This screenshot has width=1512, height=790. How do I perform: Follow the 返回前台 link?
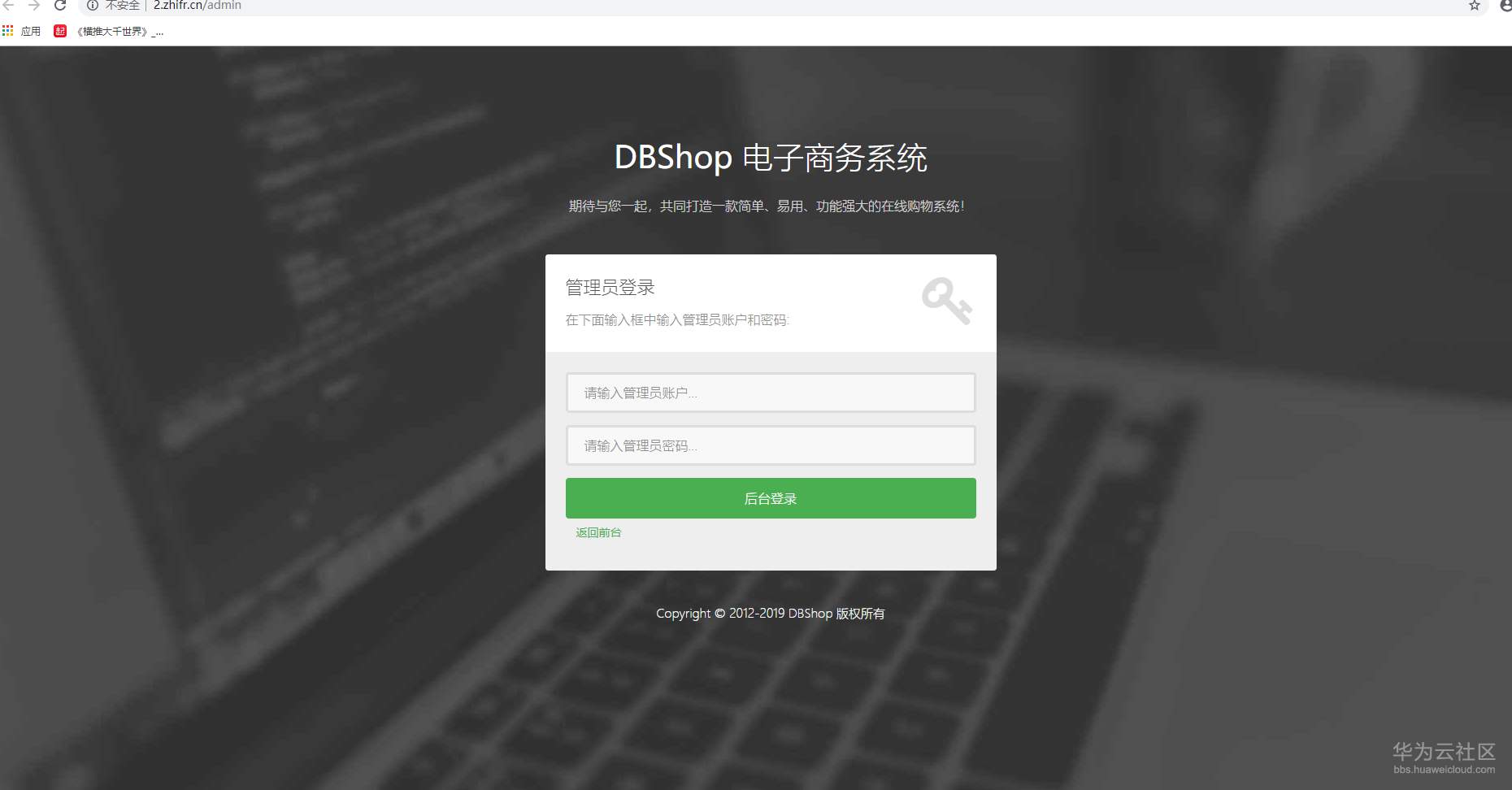[598, 532]
